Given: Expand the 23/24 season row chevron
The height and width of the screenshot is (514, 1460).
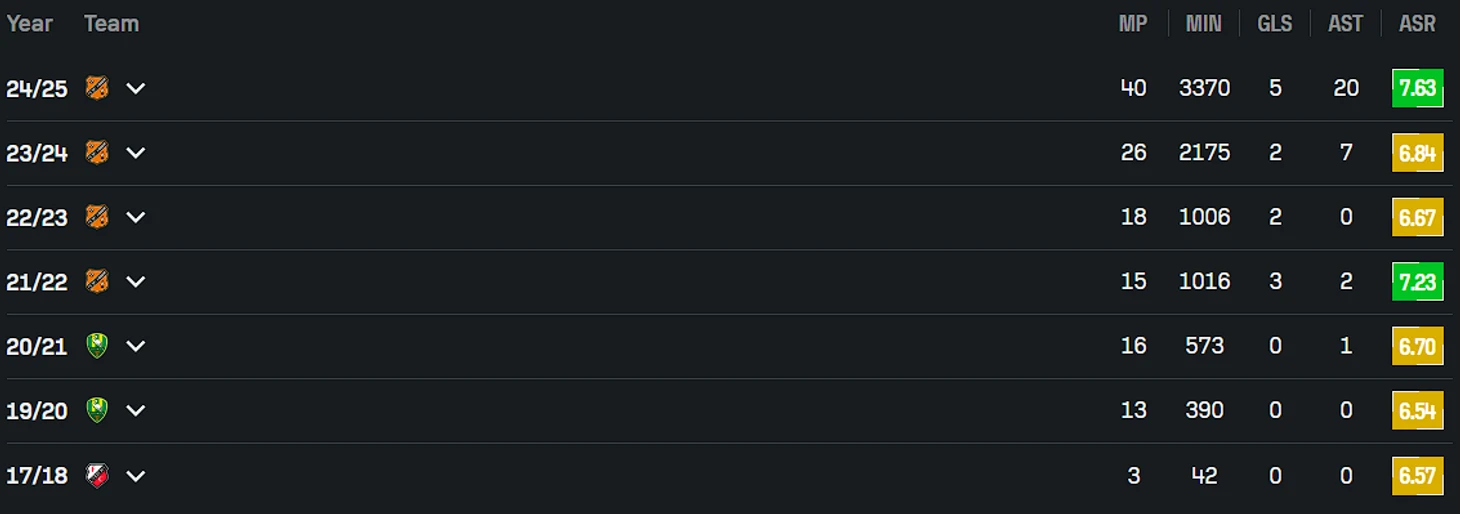Looking at the screenshot, I should point(136,152).
